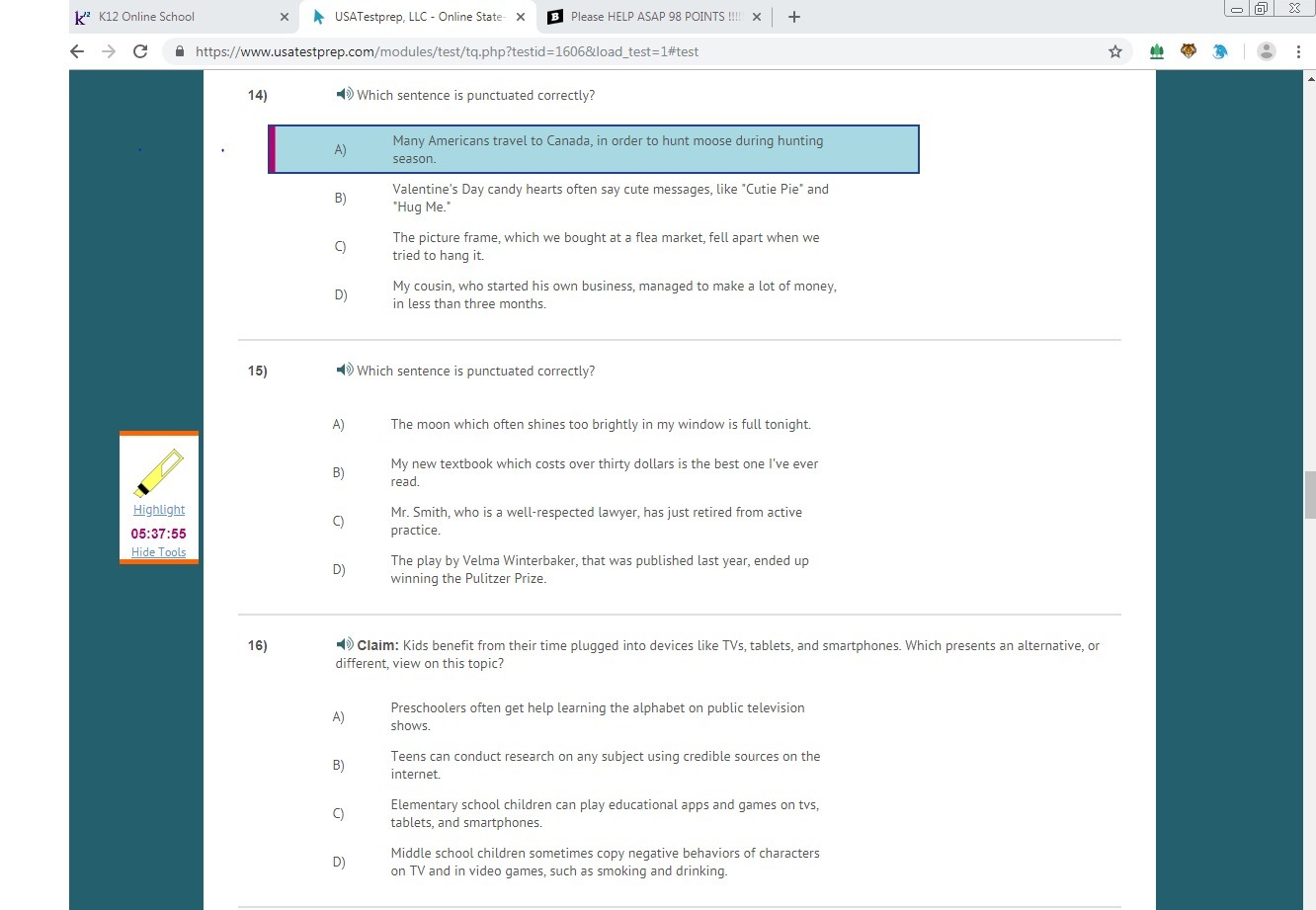Open the blue dragon extension
1316x910 pixels.
click(1220, 51)
